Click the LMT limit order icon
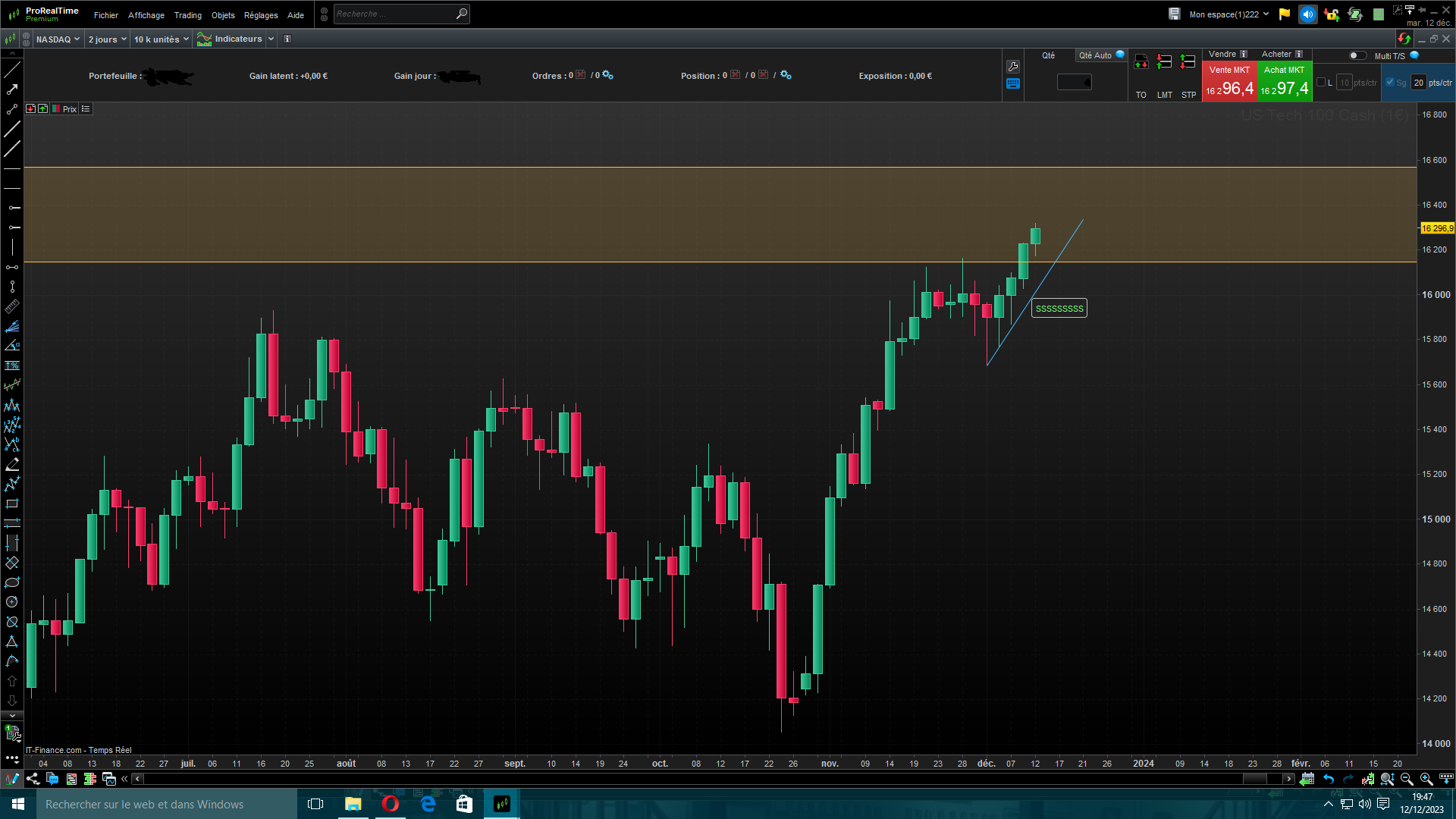Viewport: 1456px width, 819px height. click(x=1165, y=62)
